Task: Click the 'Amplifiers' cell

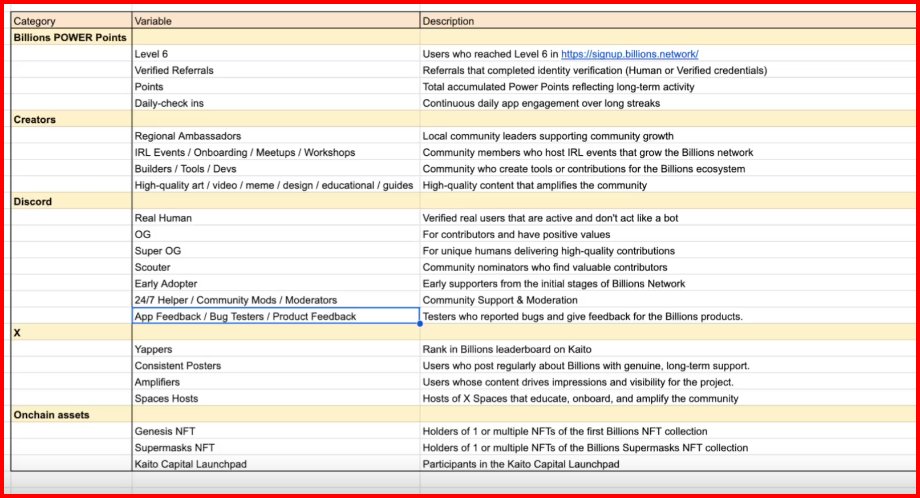Action: pos(276,382)
